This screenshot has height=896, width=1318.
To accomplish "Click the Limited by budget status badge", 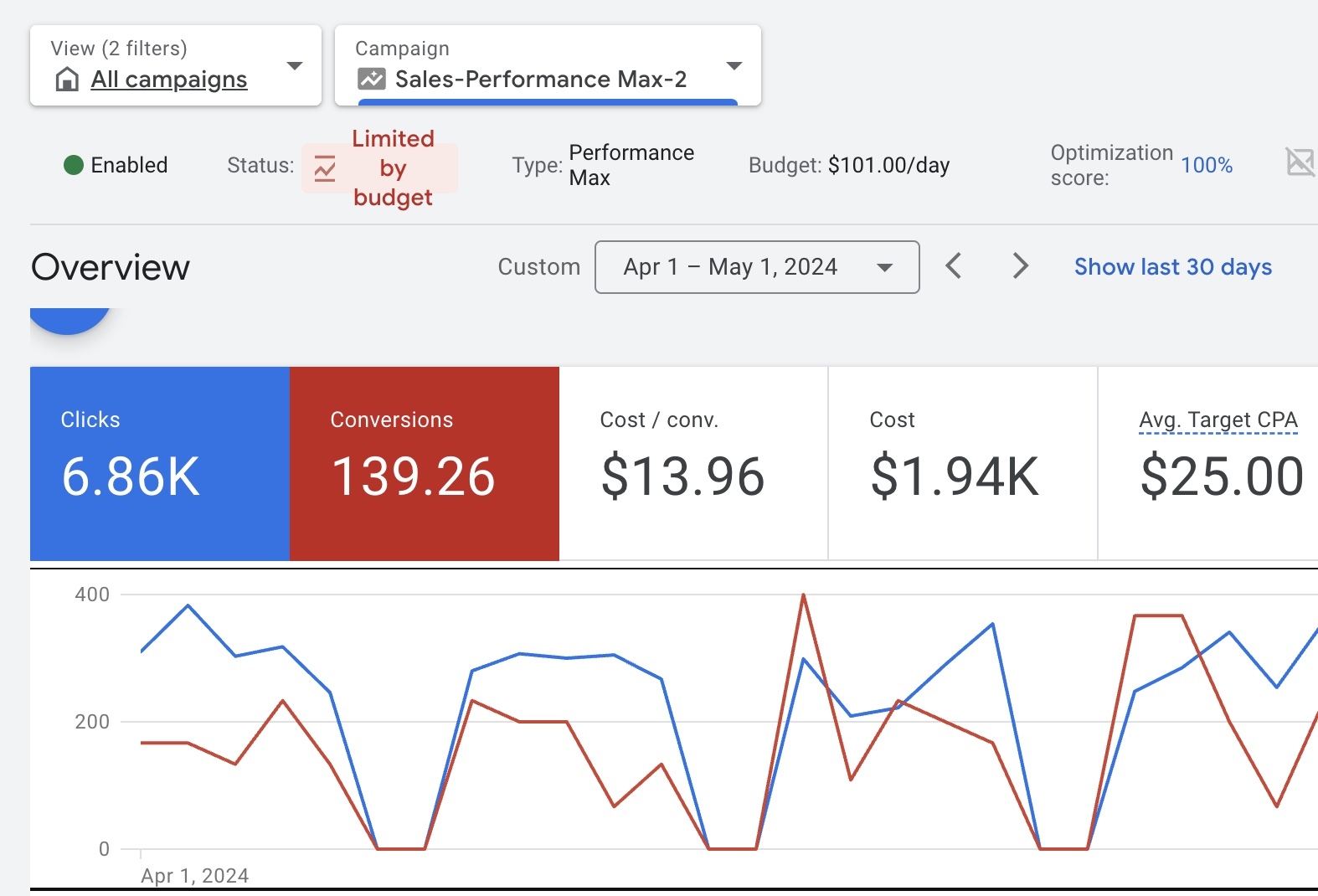I will [379, 168].
